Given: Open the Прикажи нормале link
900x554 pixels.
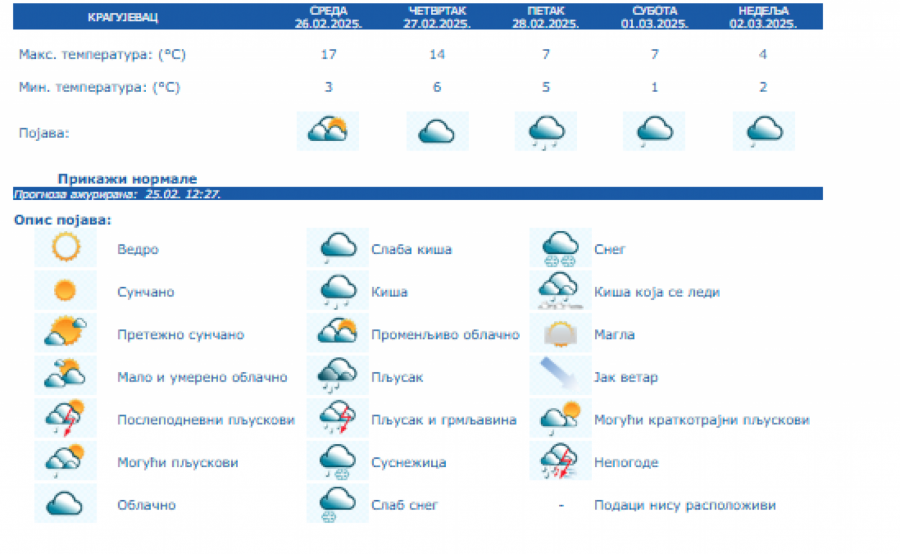Looking at the screenshot, I should click(x=127, y=178).
